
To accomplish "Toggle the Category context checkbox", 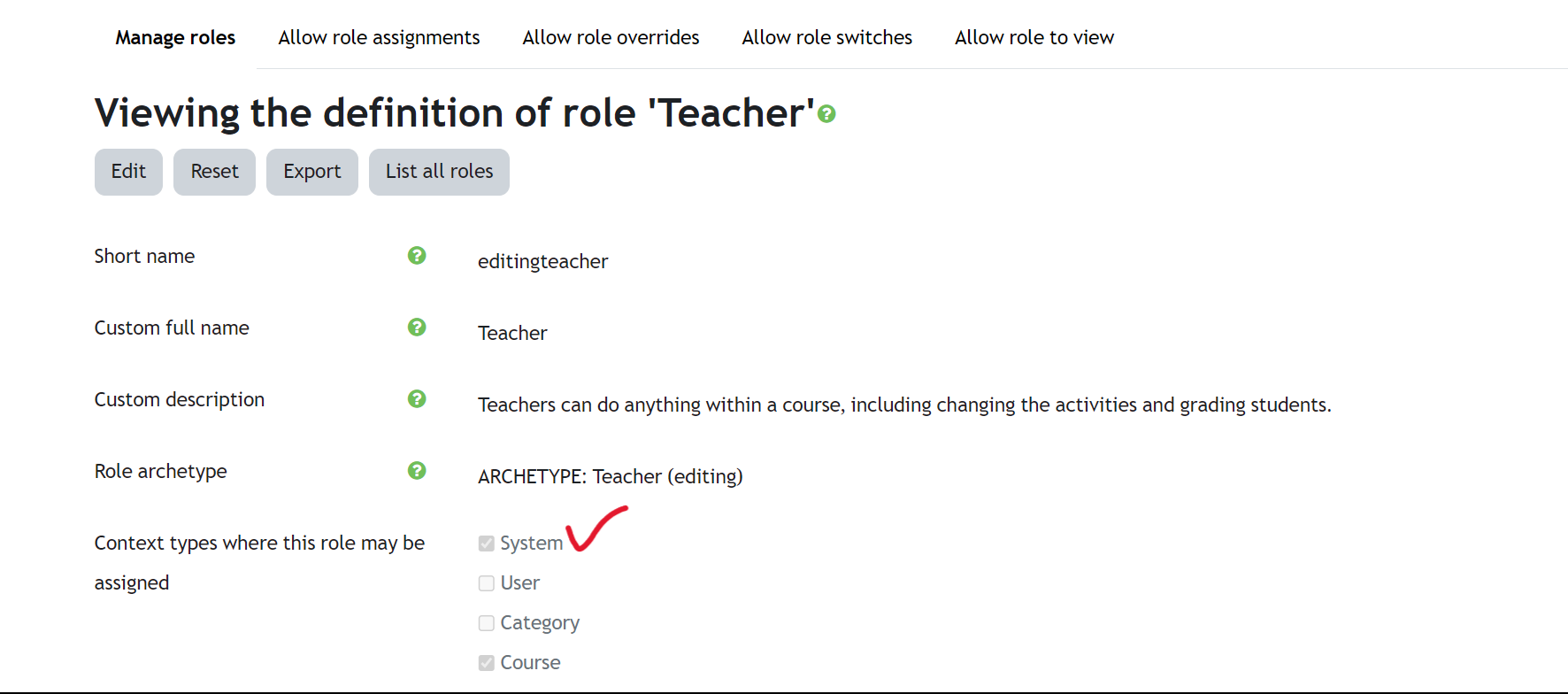I will 487,623.
